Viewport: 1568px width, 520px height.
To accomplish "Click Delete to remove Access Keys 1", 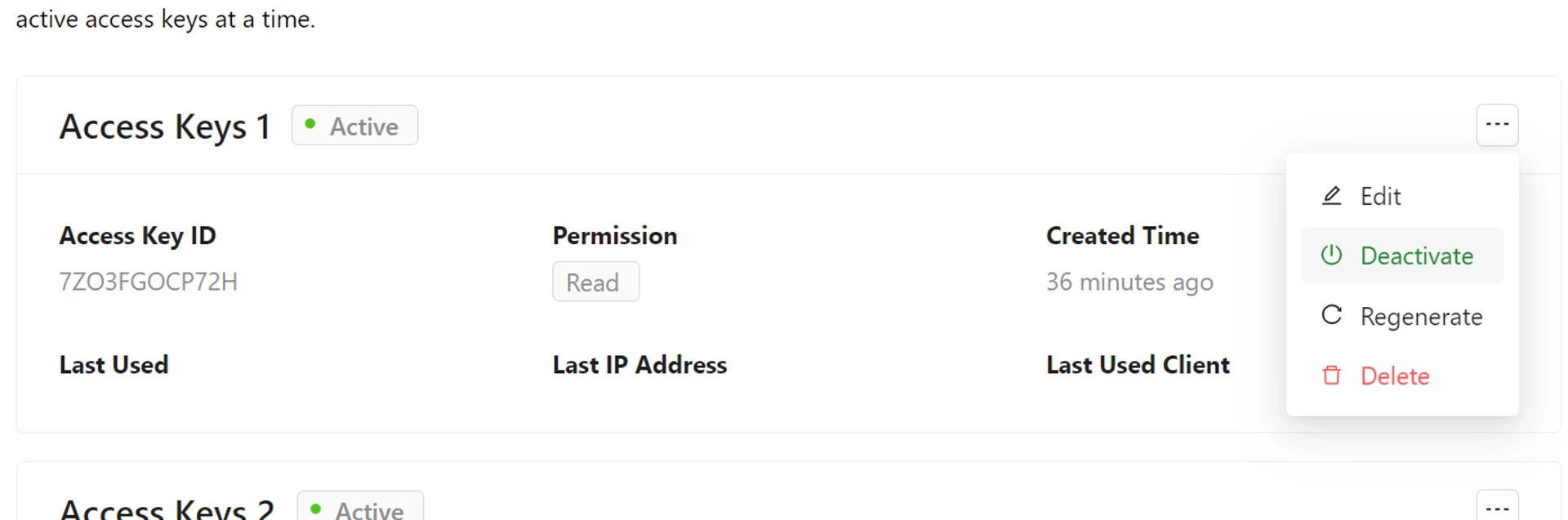I will click(1395, 376).
